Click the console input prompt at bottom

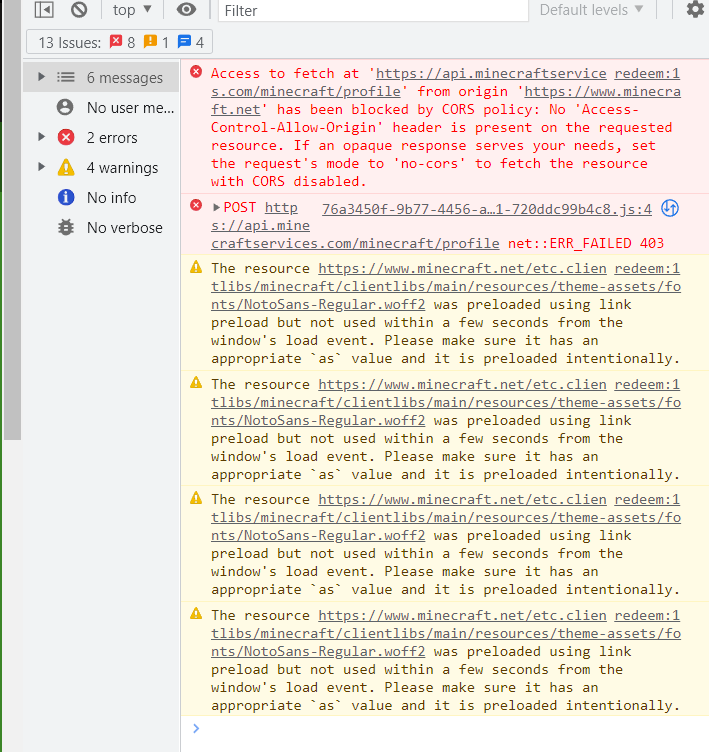(440, 729)
